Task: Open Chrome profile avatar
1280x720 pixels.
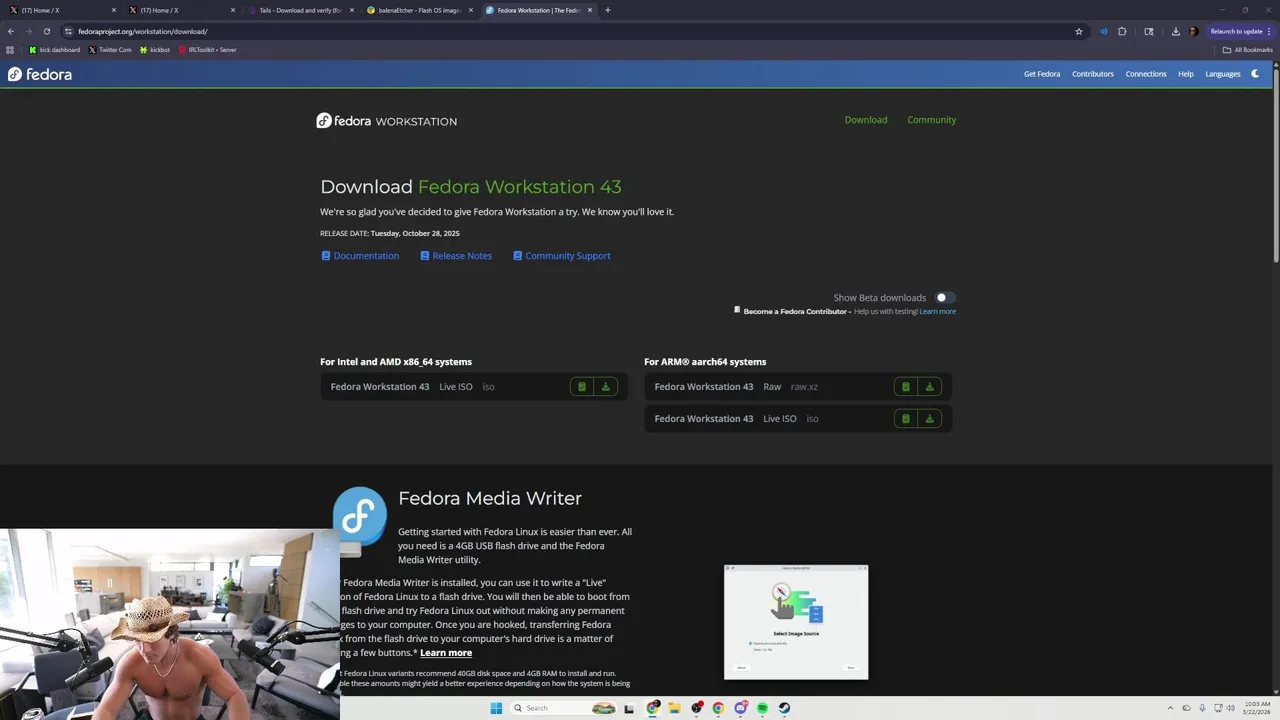Action: coord(1193,31)
